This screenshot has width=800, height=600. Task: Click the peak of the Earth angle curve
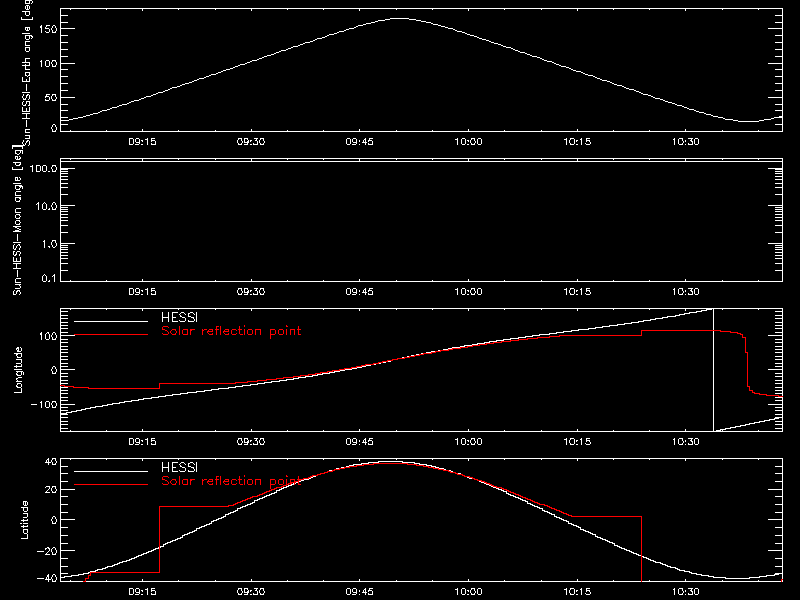(399, 18)
